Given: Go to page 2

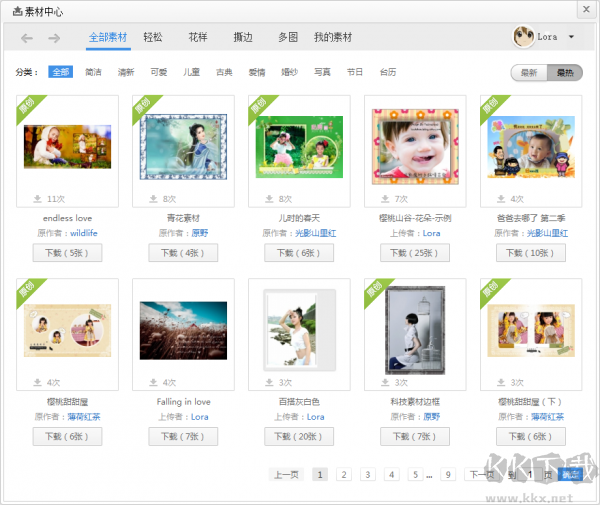Looking at the screenshot, I should pos(344,475).
